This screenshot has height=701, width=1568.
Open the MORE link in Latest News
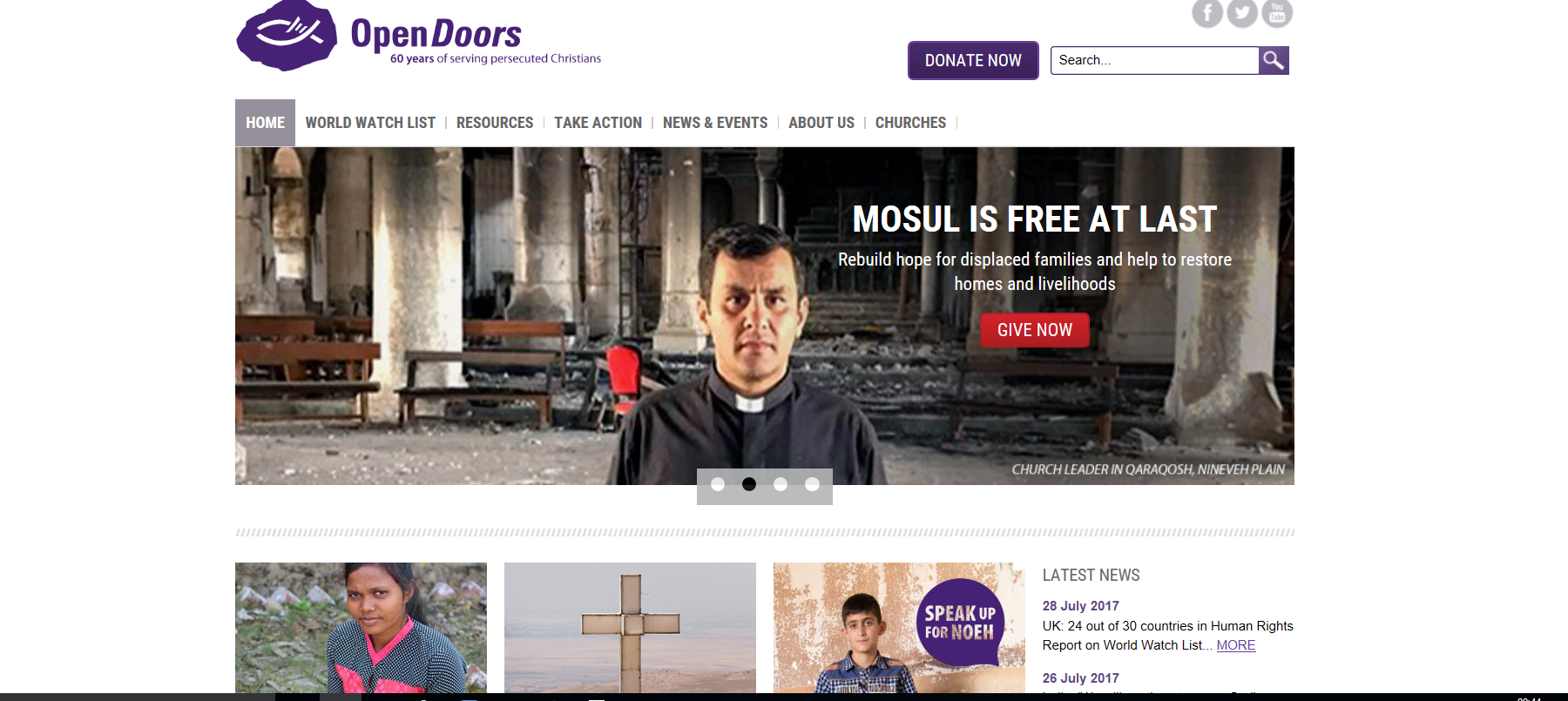click(x=1236, y=645)
